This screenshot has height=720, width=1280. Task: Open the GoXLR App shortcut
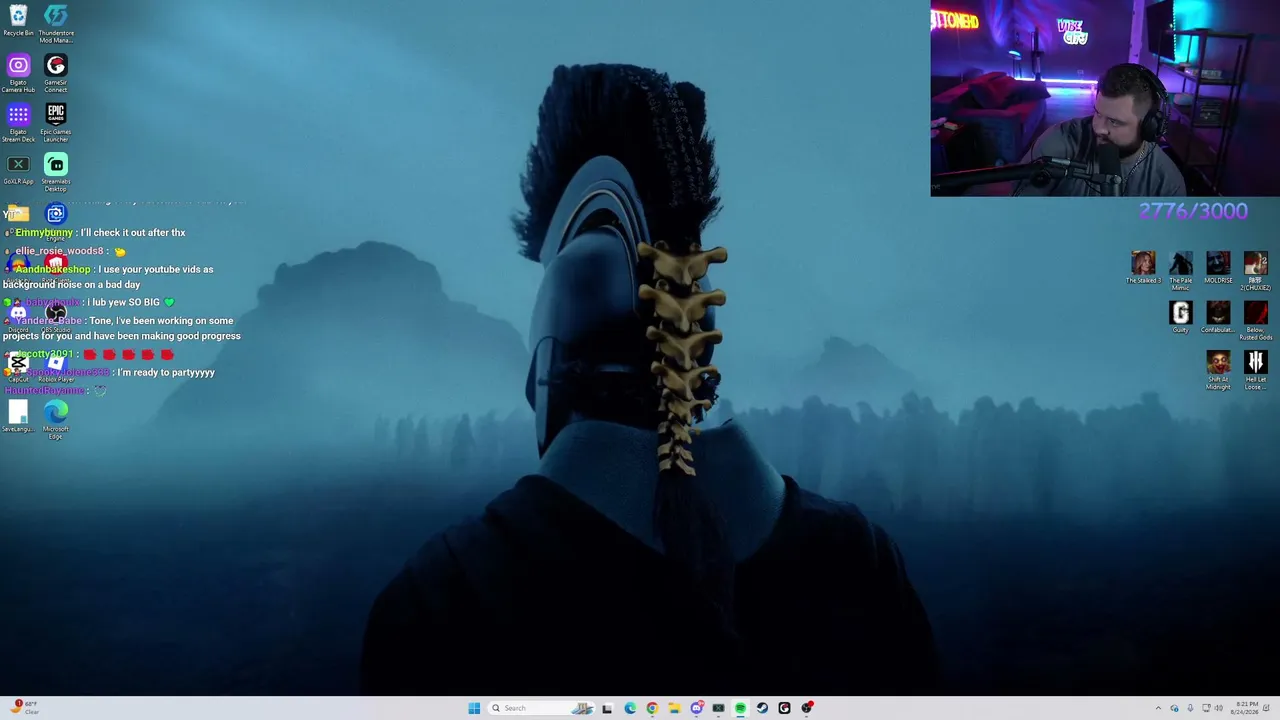coord(18,170)
